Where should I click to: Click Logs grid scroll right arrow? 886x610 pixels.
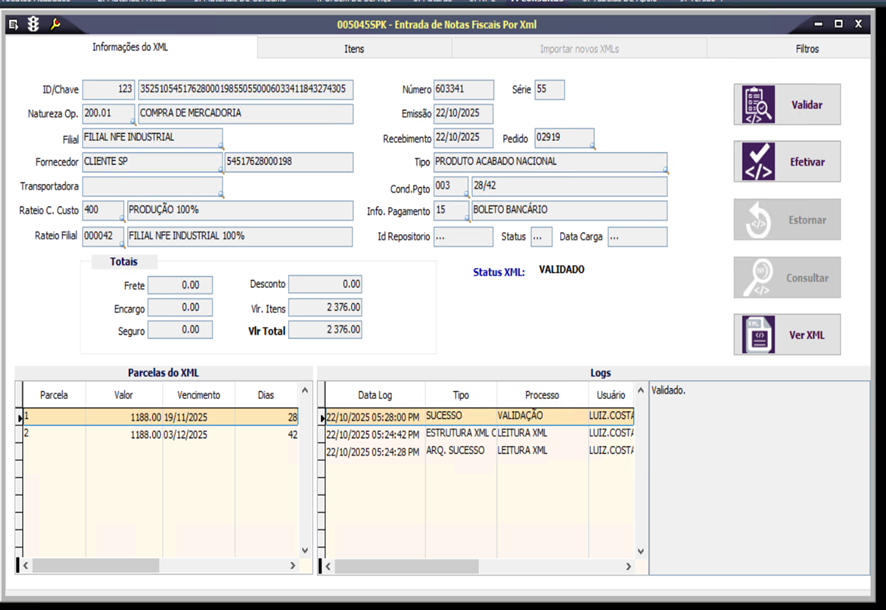[628, 566]
